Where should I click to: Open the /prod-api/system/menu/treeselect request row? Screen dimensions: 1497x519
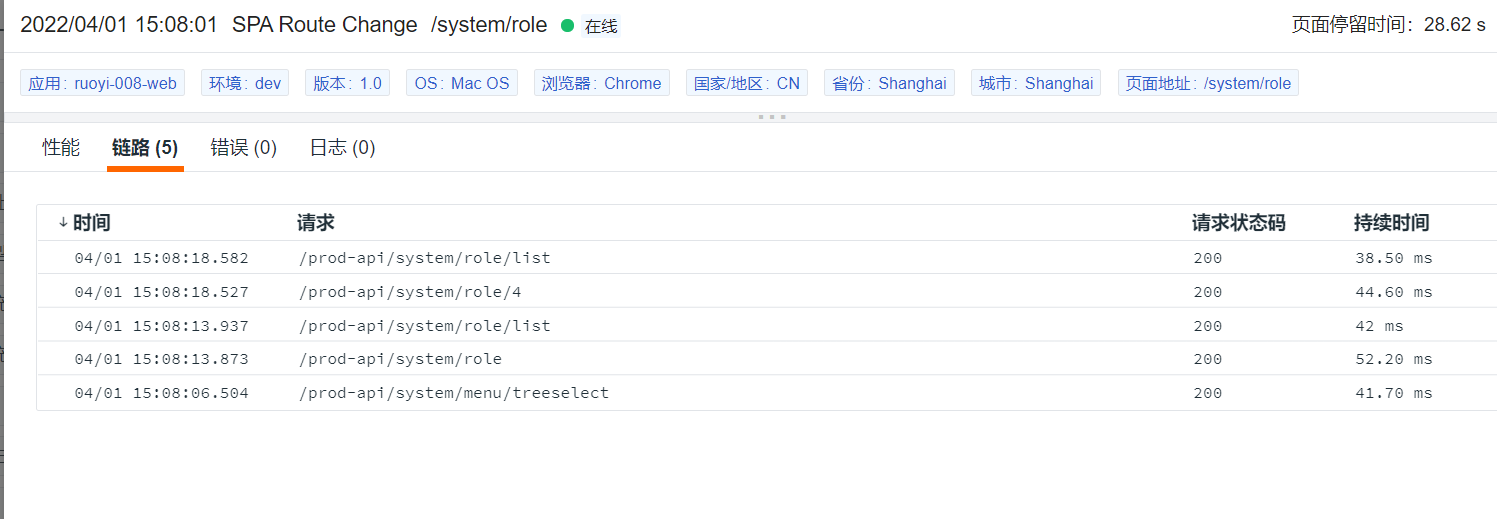point(766,393)
